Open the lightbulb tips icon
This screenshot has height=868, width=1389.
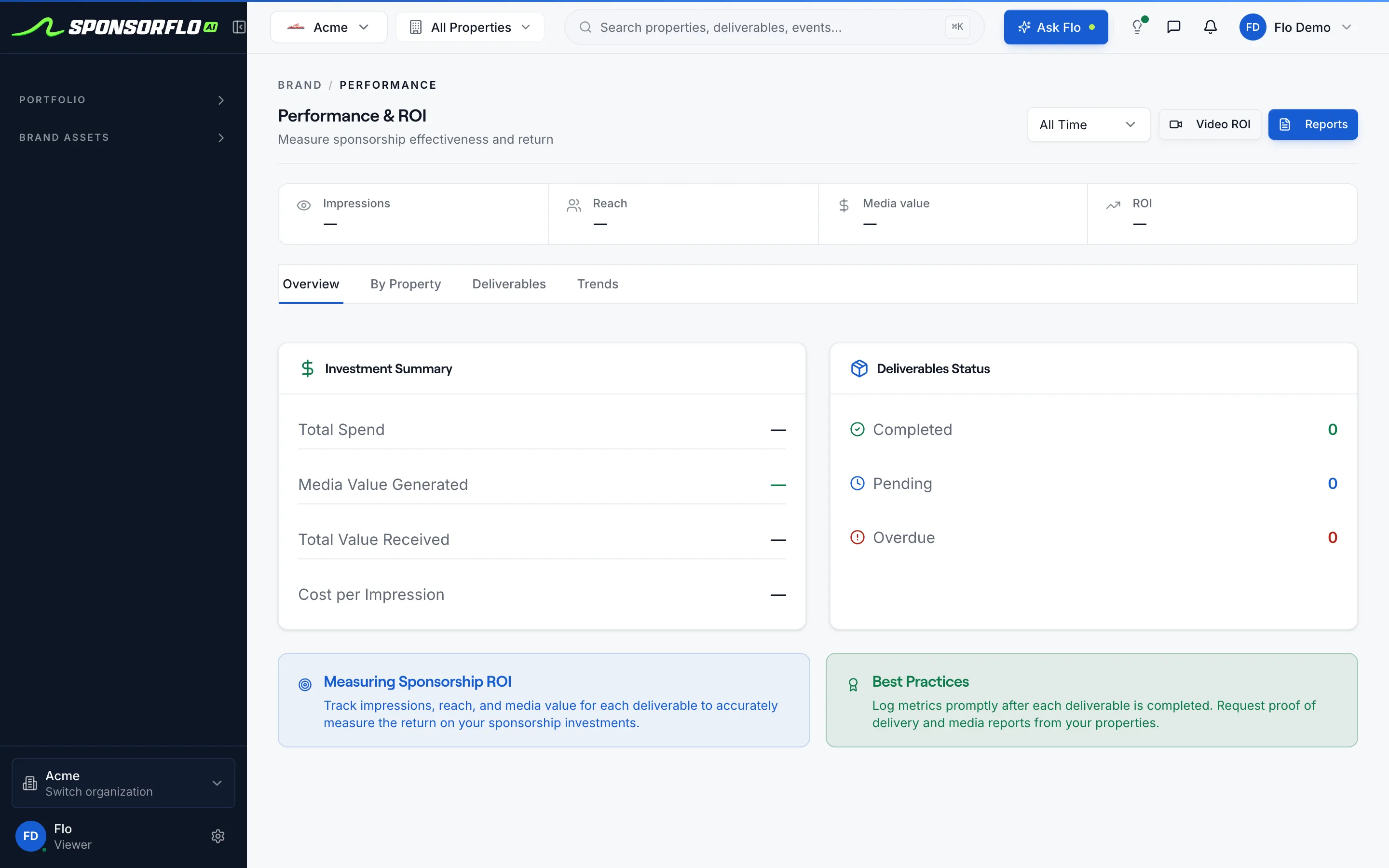(x=1138, y=27)
